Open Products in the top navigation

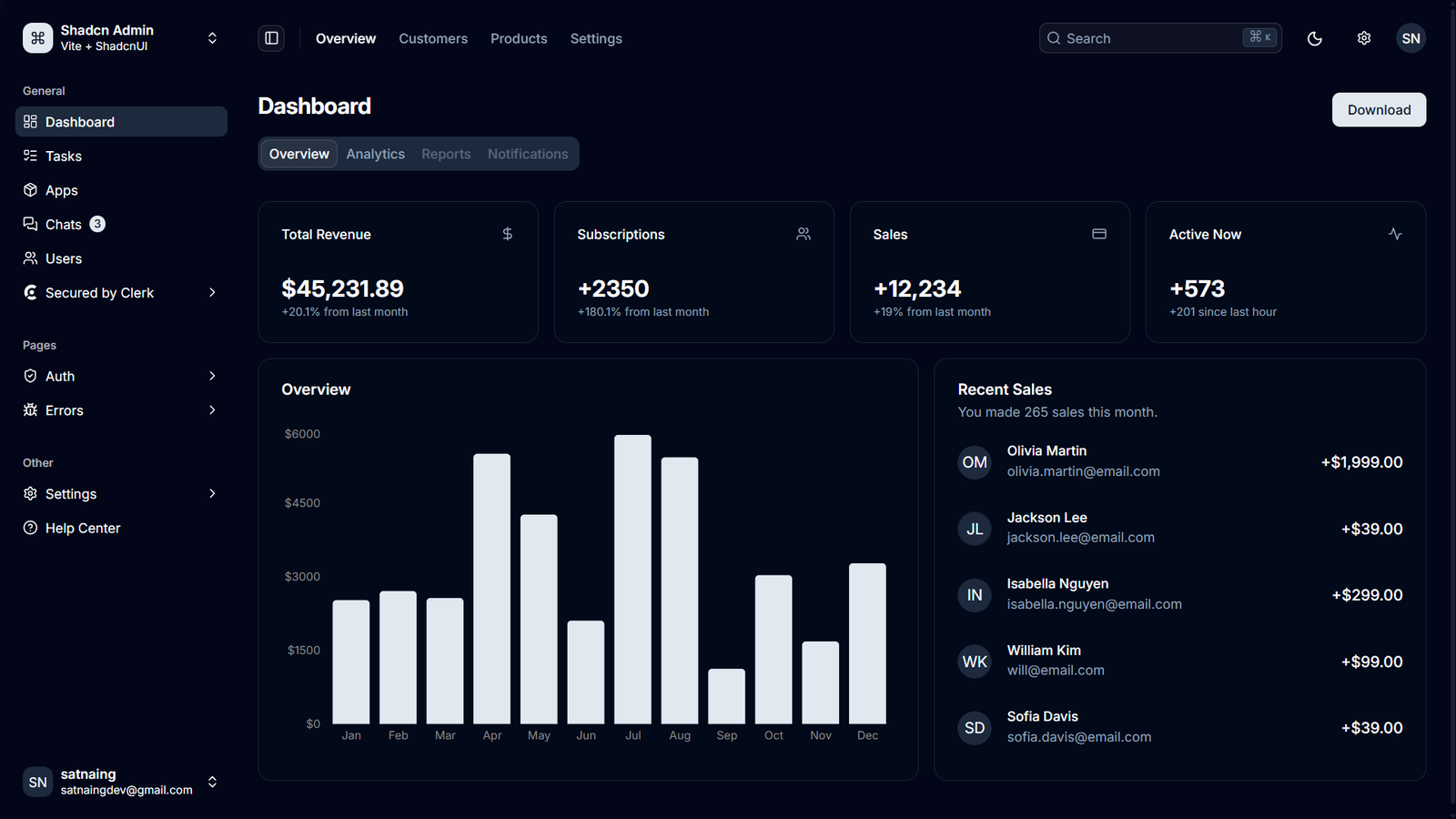[x=519, y=38]
